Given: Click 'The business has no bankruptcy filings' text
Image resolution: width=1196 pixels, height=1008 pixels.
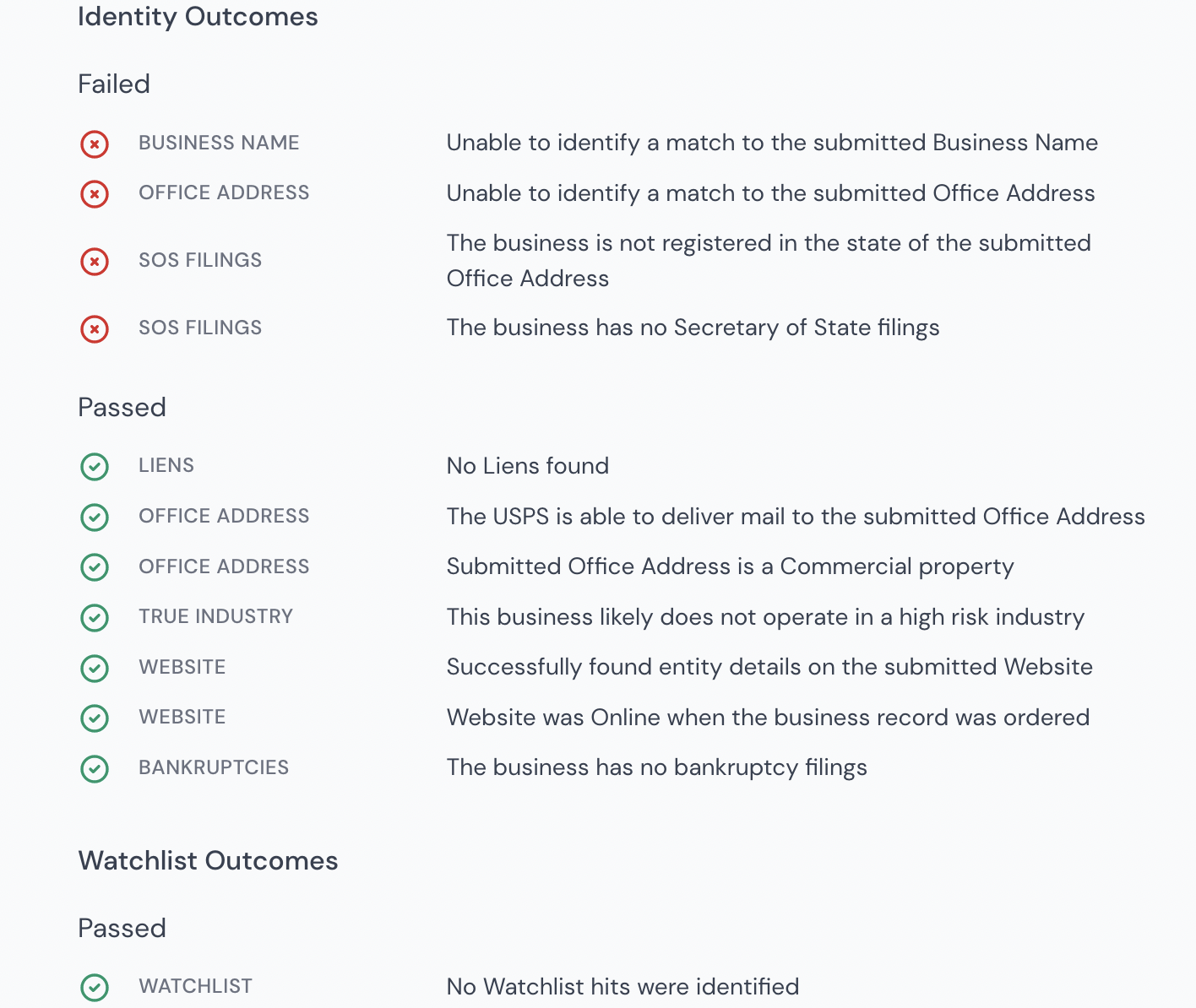Looking at the screenshot, I should pos(657,767).
